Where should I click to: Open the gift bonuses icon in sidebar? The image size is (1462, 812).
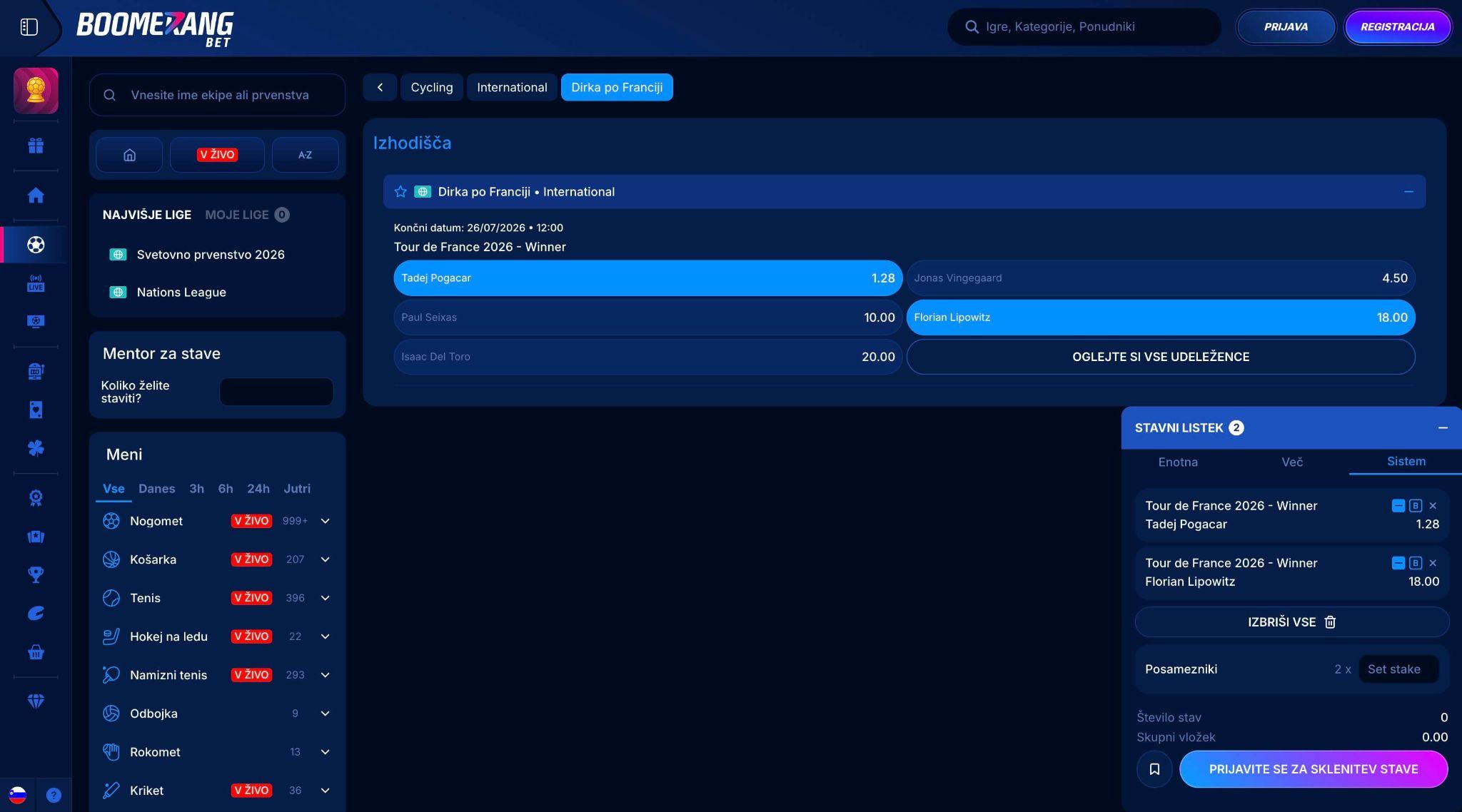(36, 146)
